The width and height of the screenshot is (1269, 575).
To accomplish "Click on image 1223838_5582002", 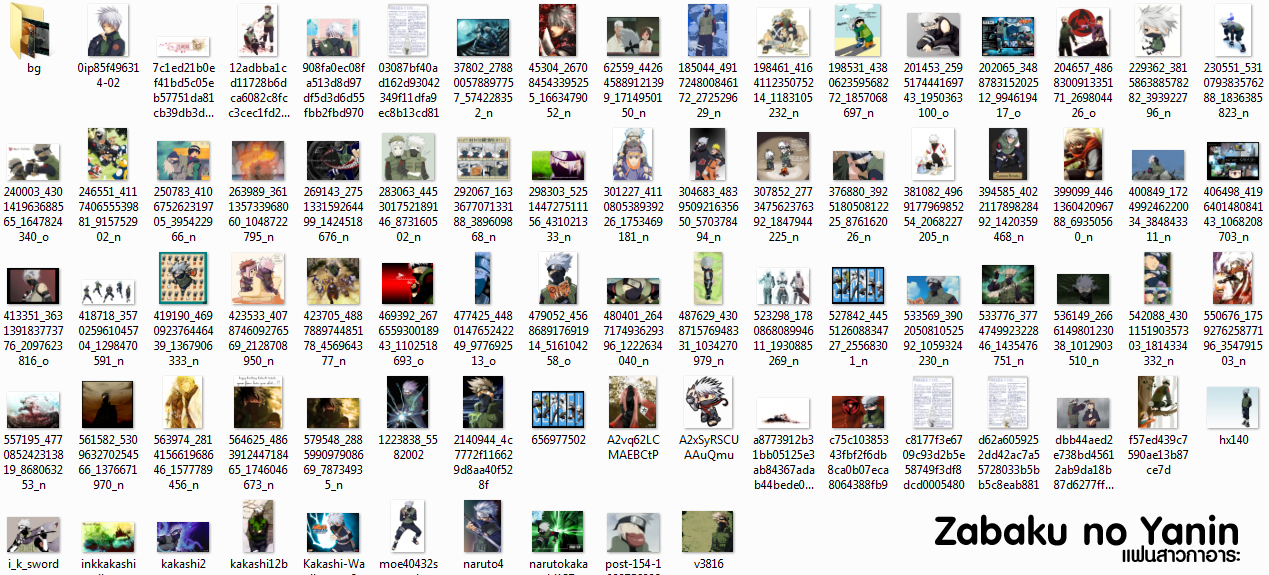I will click(408, 404).
